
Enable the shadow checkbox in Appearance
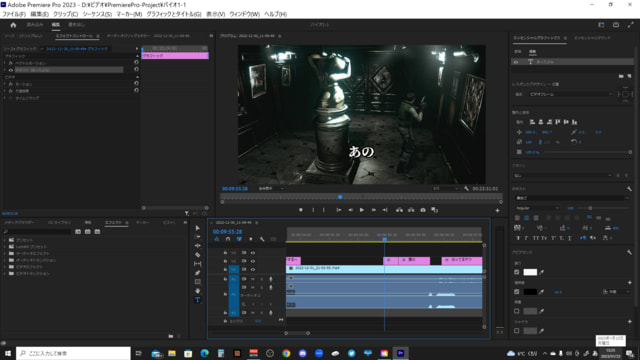(x=517, y=331)
